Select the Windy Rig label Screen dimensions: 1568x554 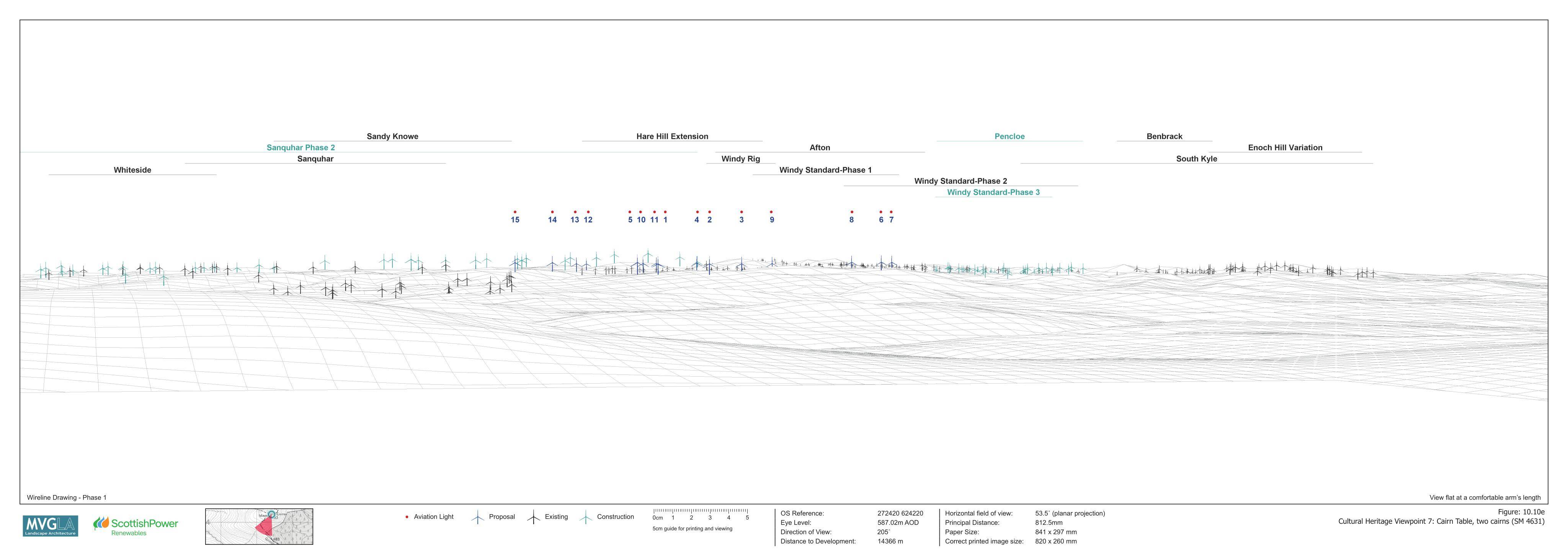tap(741, 159)
